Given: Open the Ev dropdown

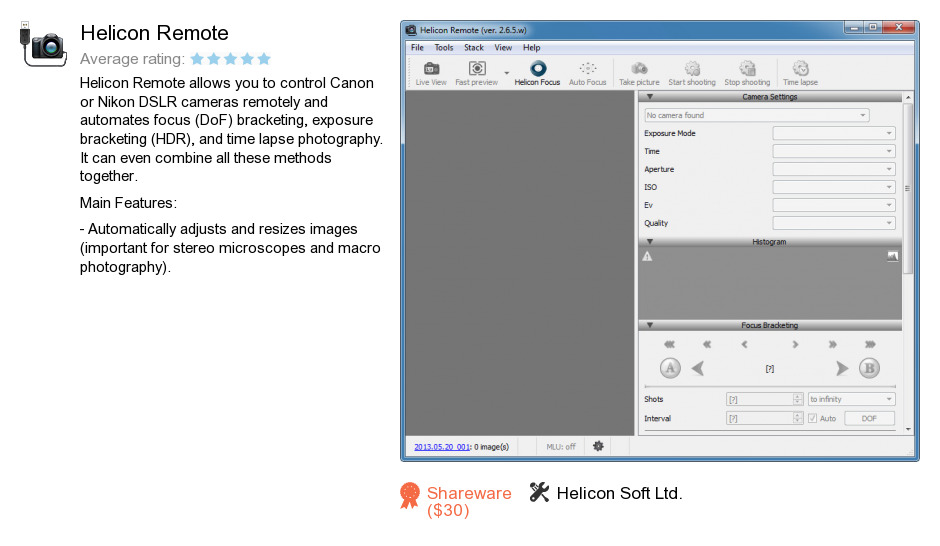Looking at the screenshot, I should 834,205.
